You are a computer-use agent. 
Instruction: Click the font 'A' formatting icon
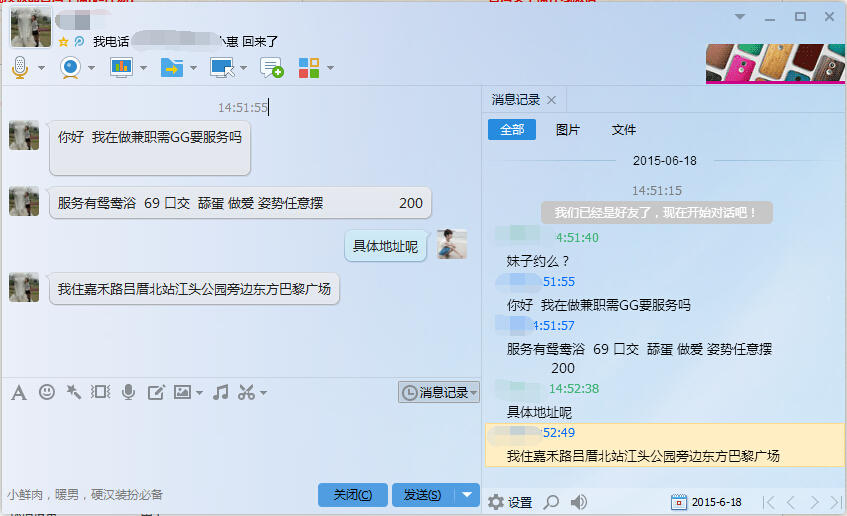[x=18, y=392]
